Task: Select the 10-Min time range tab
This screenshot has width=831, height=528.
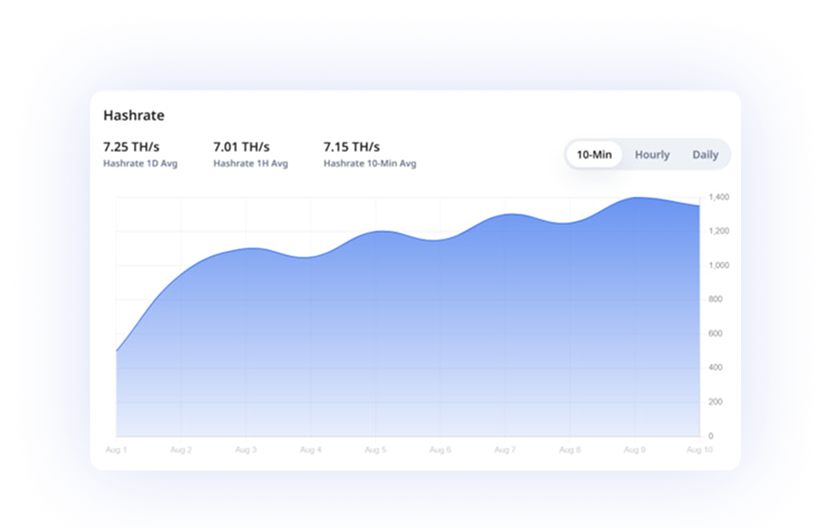Action: pyautogui.click(x=594, y=155)
